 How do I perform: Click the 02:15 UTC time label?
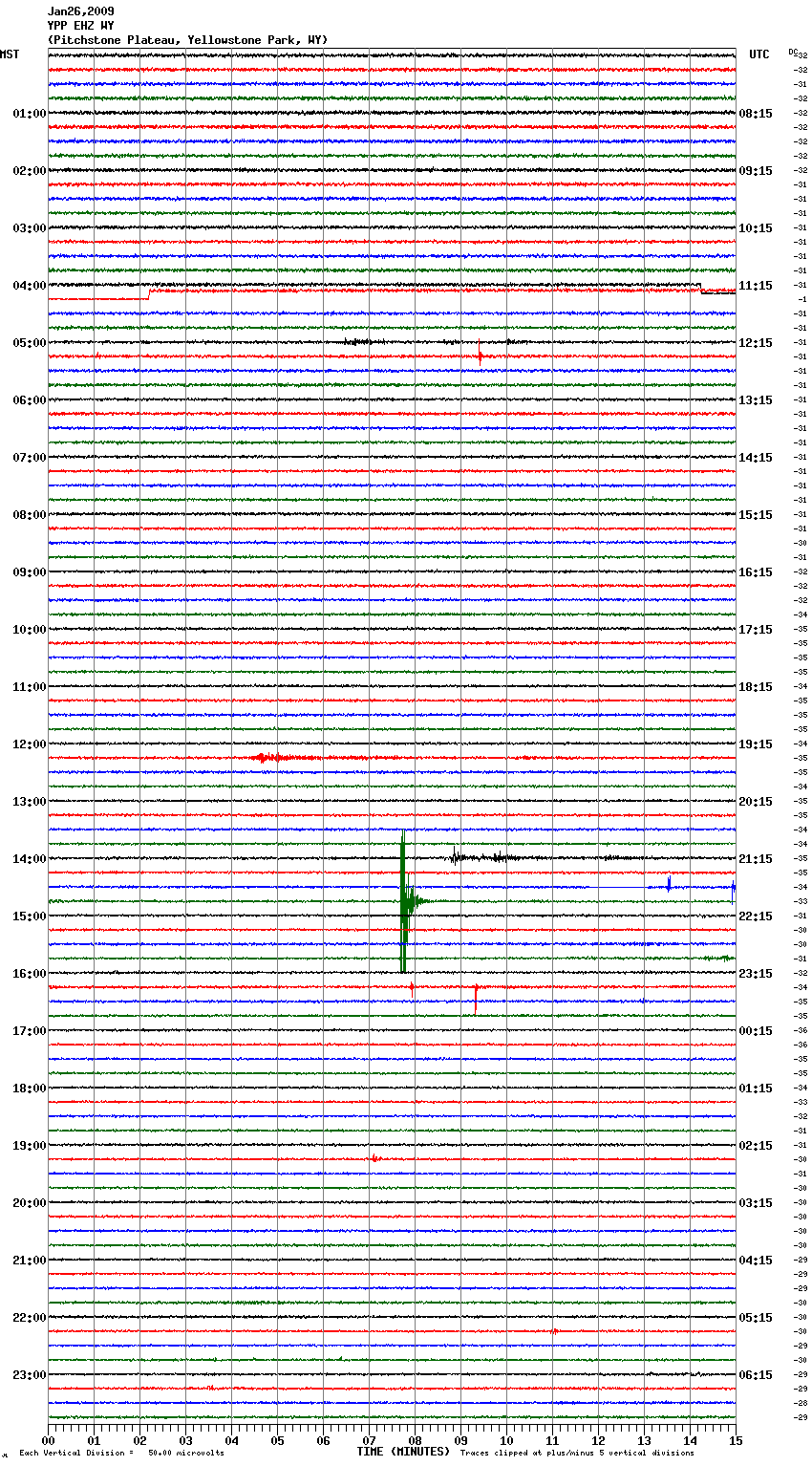click(x=756, y=1146)
